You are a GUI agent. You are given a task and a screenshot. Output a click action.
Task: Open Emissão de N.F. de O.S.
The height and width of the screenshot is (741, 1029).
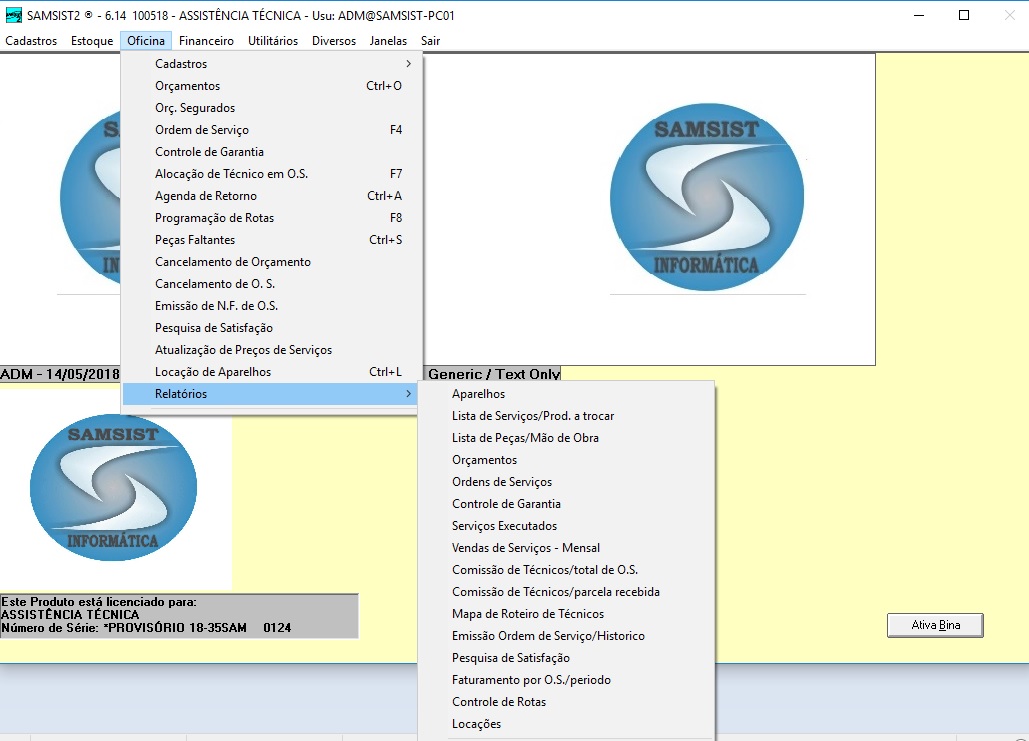pyautogui.click(x=270, y=306)
